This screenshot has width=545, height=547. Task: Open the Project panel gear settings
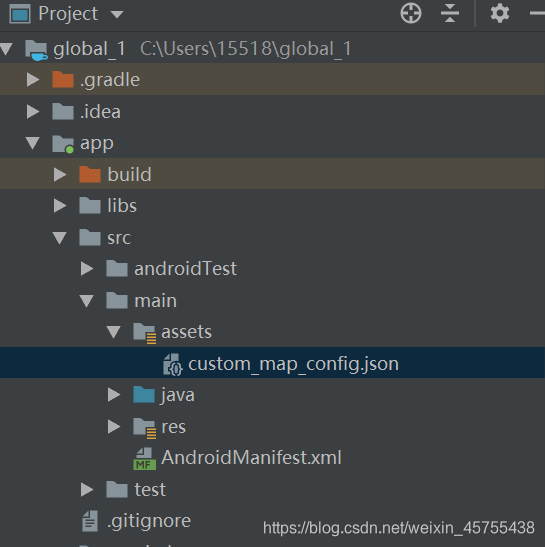tap(500, 13)
